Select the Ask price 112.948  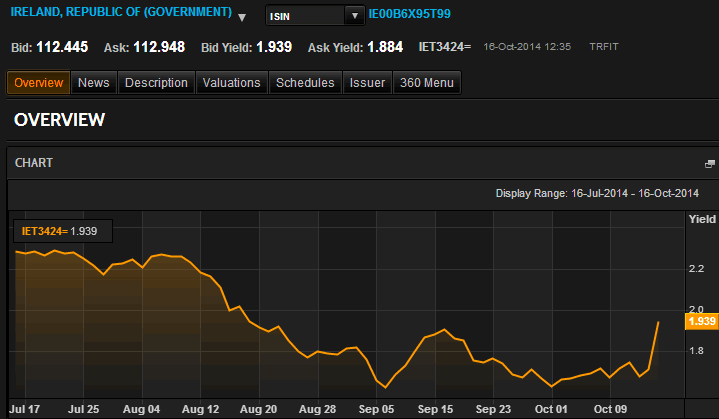click(x=158, y=46)
